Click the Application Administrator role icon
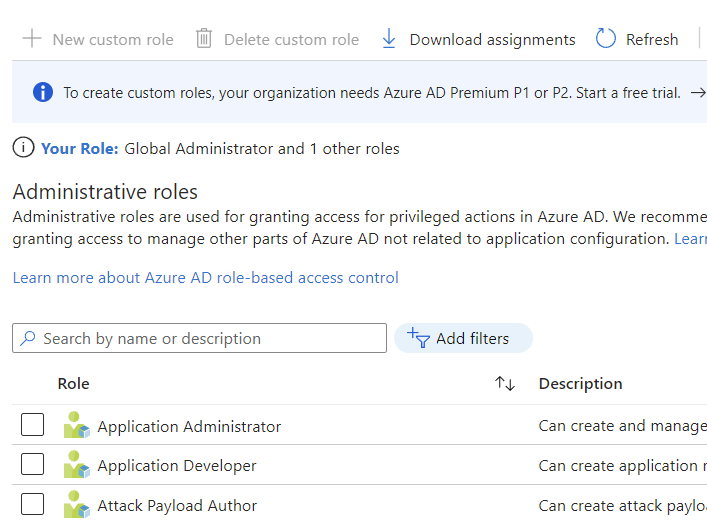 tap(76, 425)
